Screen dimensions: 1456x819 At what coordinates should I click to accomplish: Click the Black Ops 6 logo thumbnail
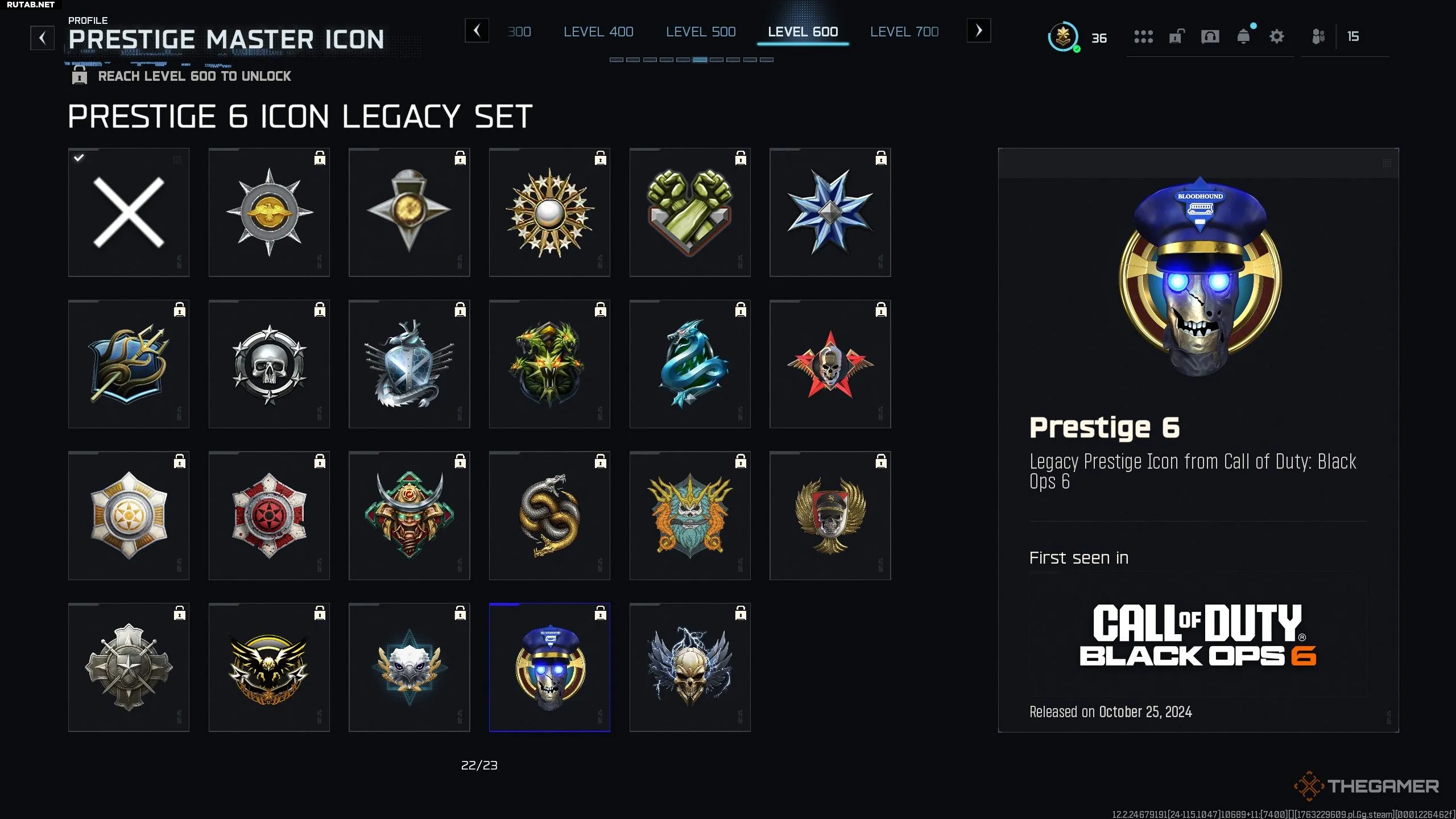coord(1198,634)
